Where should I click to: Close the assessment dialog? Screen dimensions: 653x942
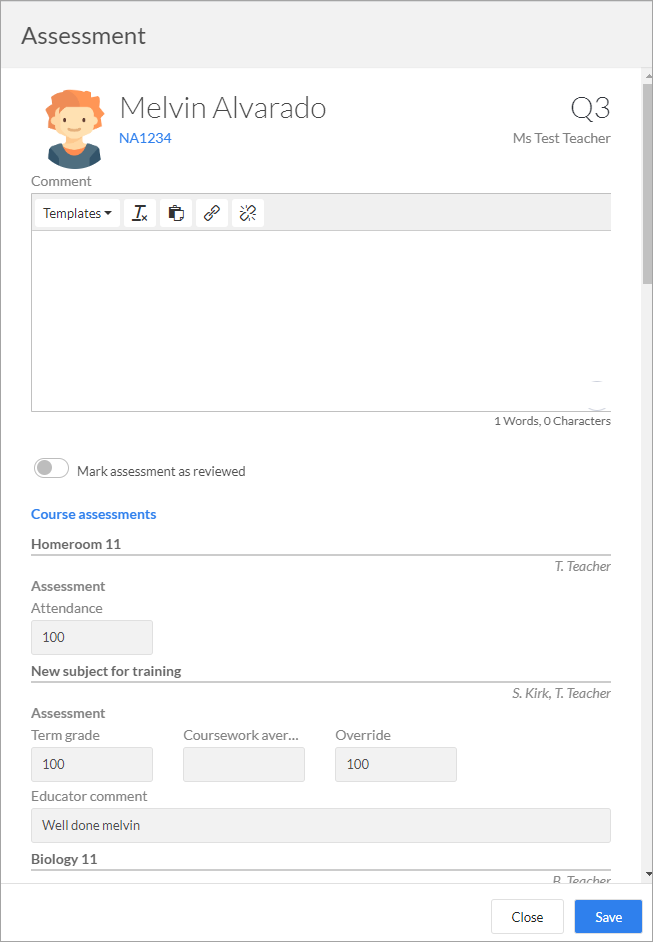pos(527,917)
